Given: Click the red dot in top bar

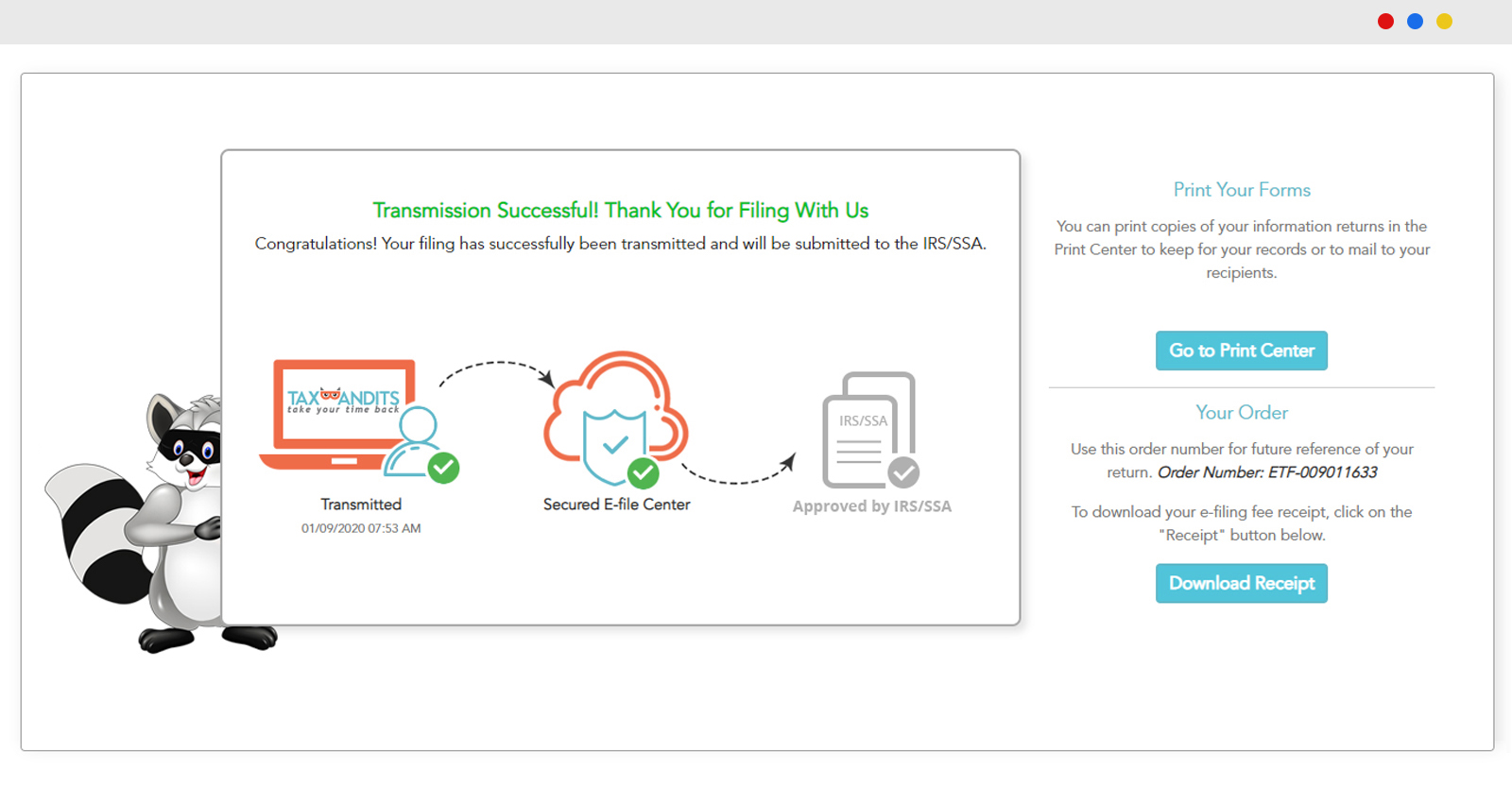Looking at the screenshot, I should pos(1385,22).
